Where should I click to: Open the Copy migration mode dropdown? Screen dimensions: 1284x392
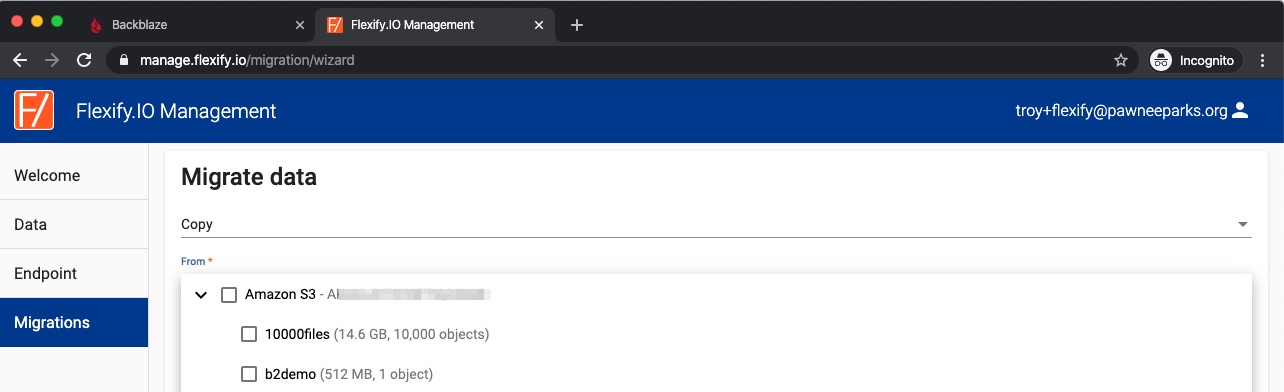tap(716, 224)
